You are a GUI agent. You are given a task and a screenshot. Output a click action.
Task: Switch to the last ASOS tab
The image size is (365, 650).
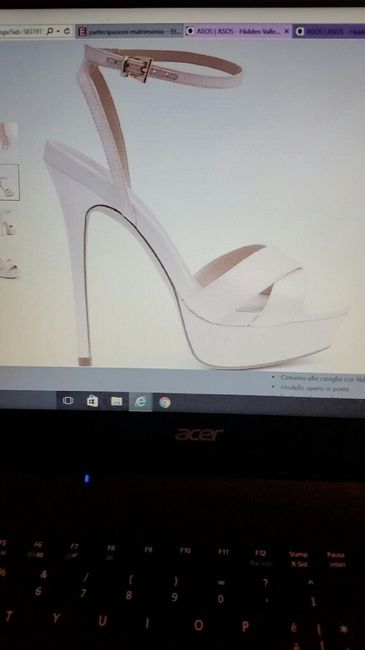pyautogui.click(x=329, y=31)
